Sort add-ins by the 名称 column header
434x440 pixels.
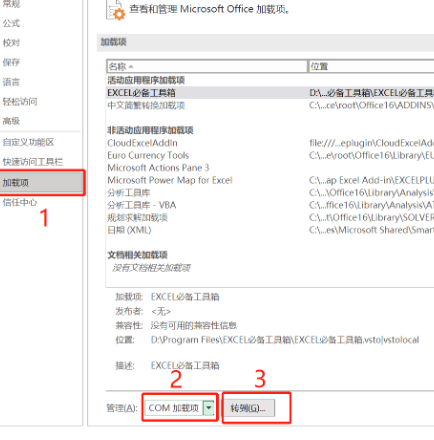tap(207, 66)
